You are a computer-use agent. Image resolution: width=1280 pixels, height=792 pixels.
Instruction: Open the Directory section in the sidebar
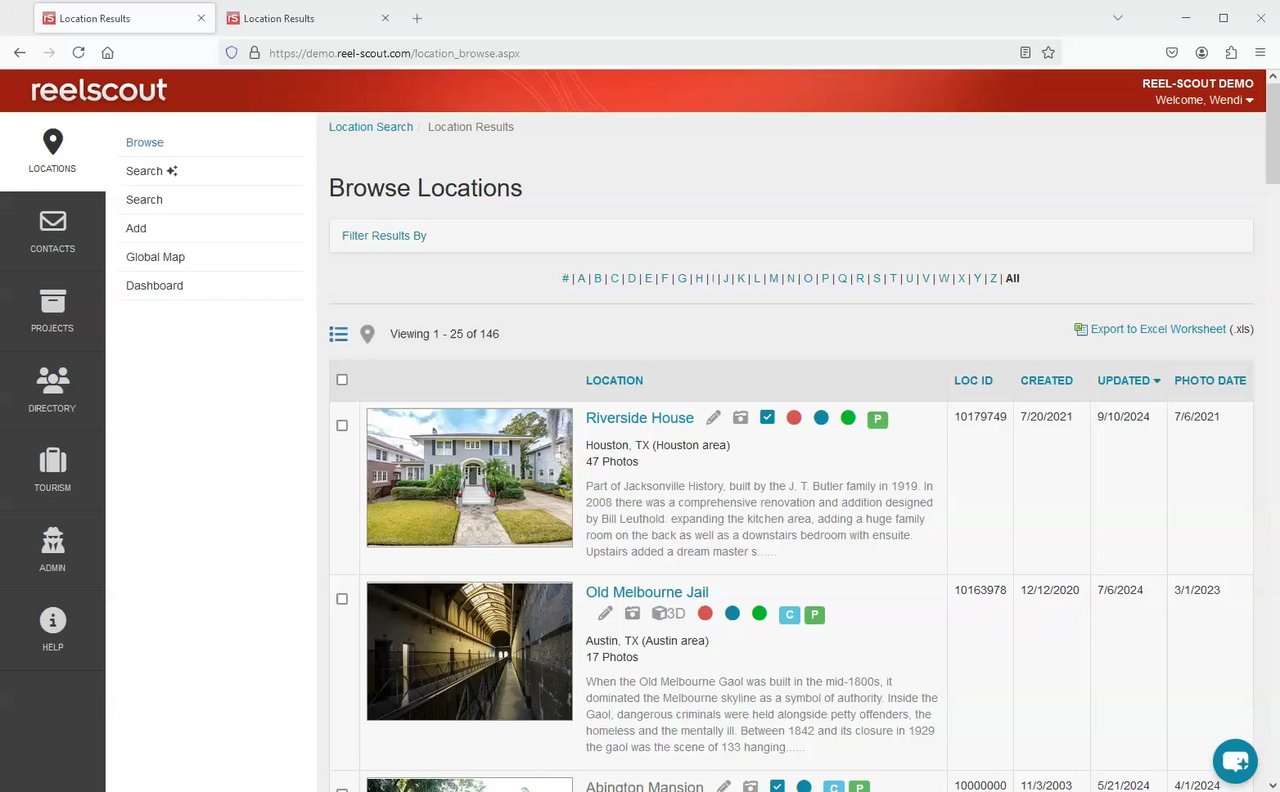(x=52, y=391)
